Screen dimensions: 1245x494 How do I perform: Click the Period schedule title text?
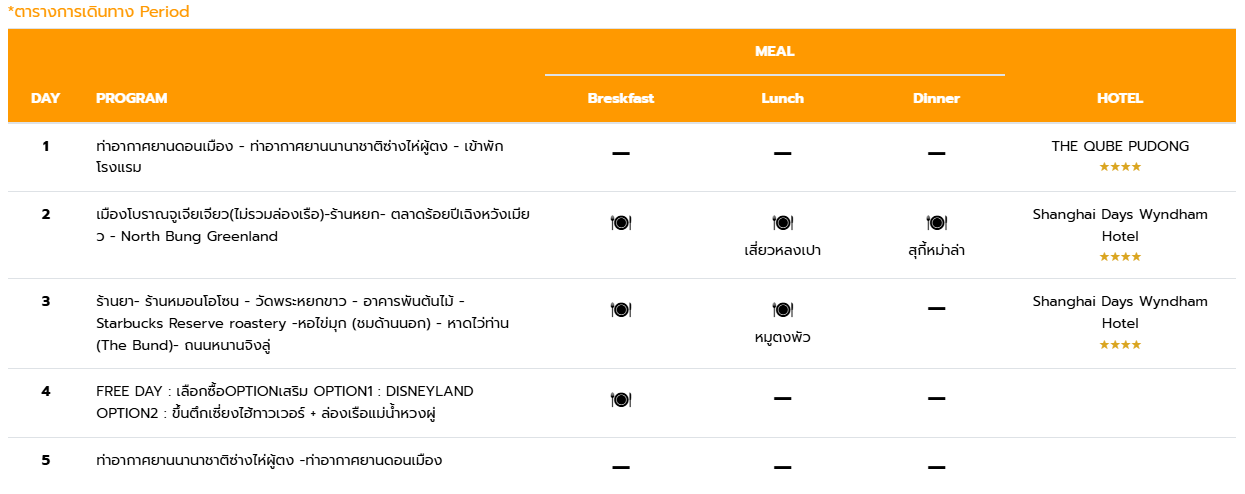(98, 12)
